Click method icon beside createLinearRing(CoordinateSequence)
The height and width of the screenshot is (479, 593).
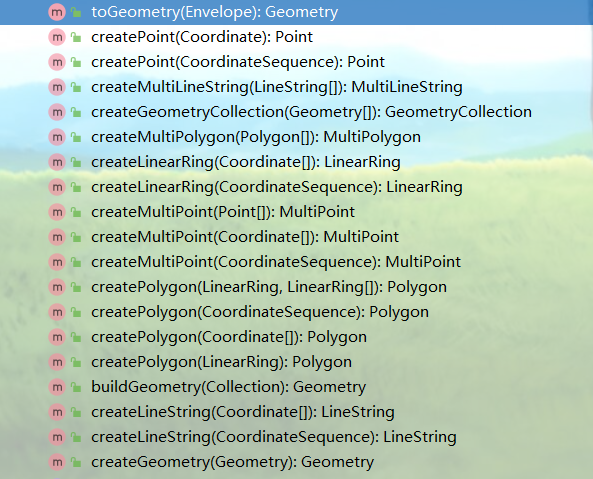click(57, 187)
